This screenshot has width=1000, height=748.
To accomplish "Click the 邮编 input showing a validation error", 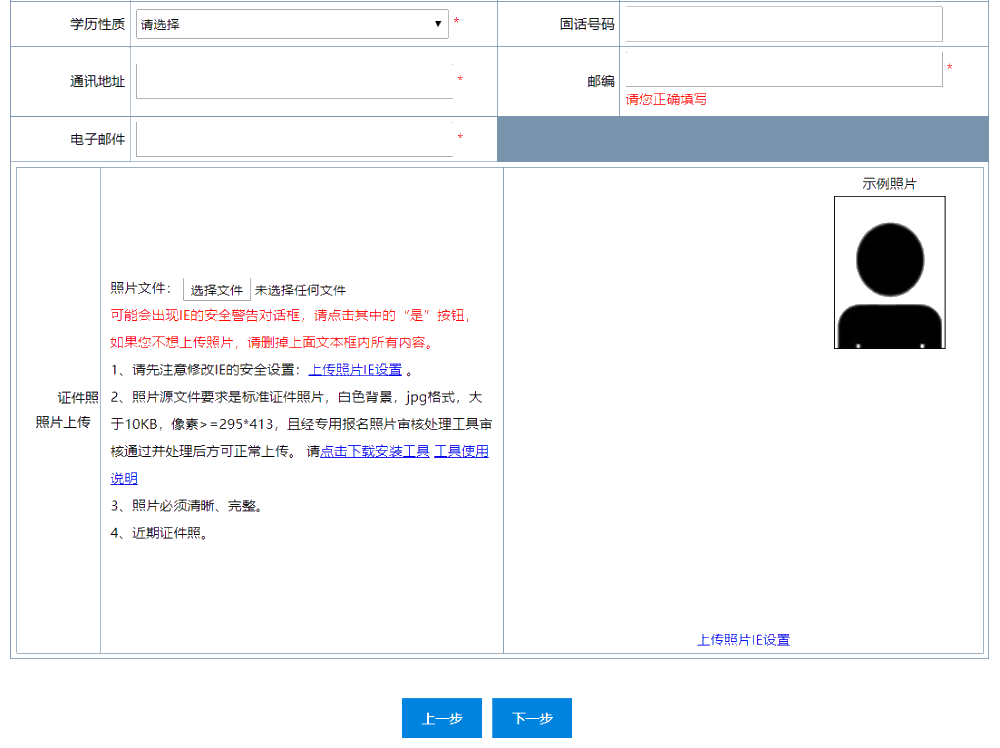I will (x=782, y=67).
